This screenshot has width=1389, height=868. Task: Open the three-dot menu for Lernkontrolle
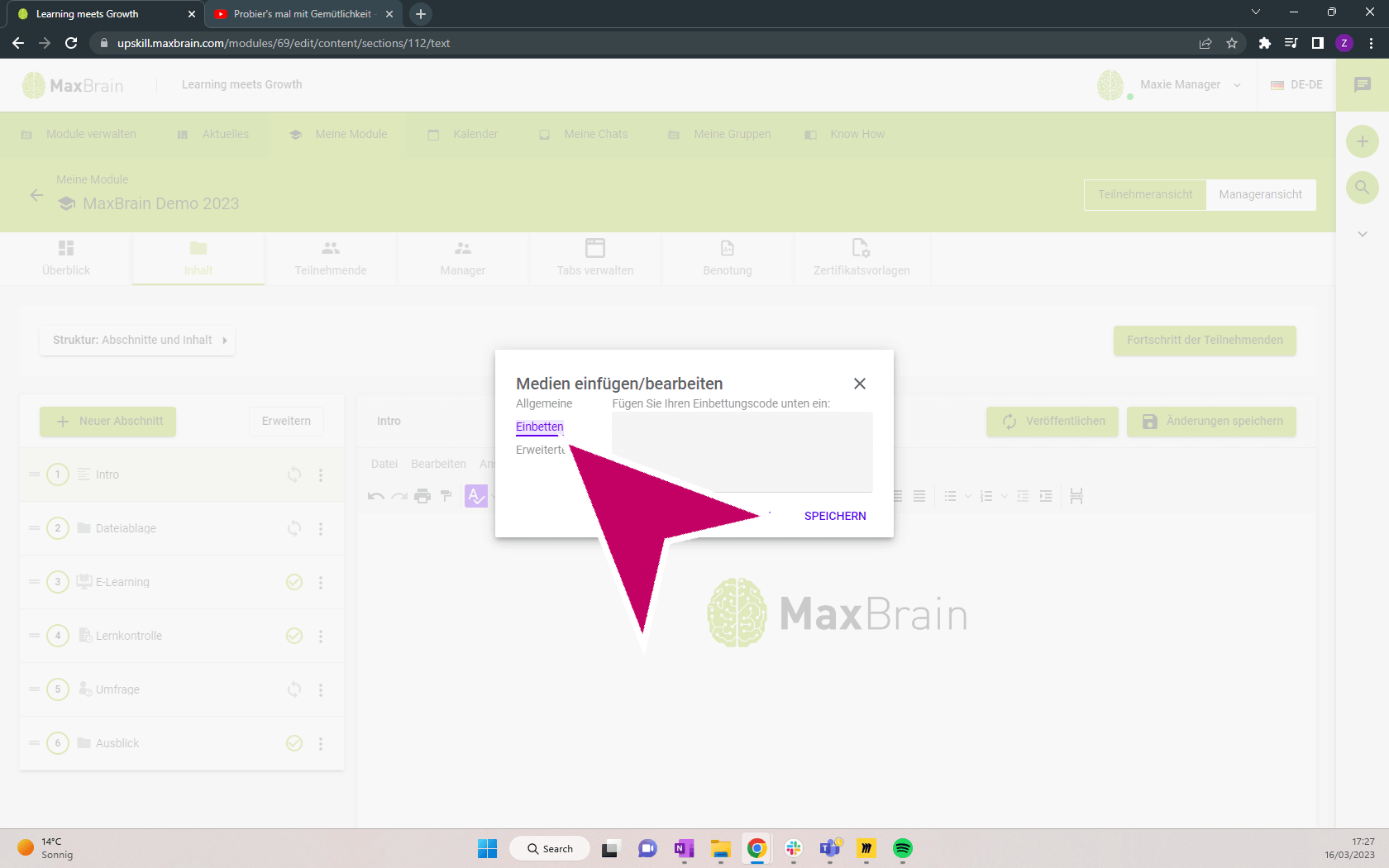(321, 636)
